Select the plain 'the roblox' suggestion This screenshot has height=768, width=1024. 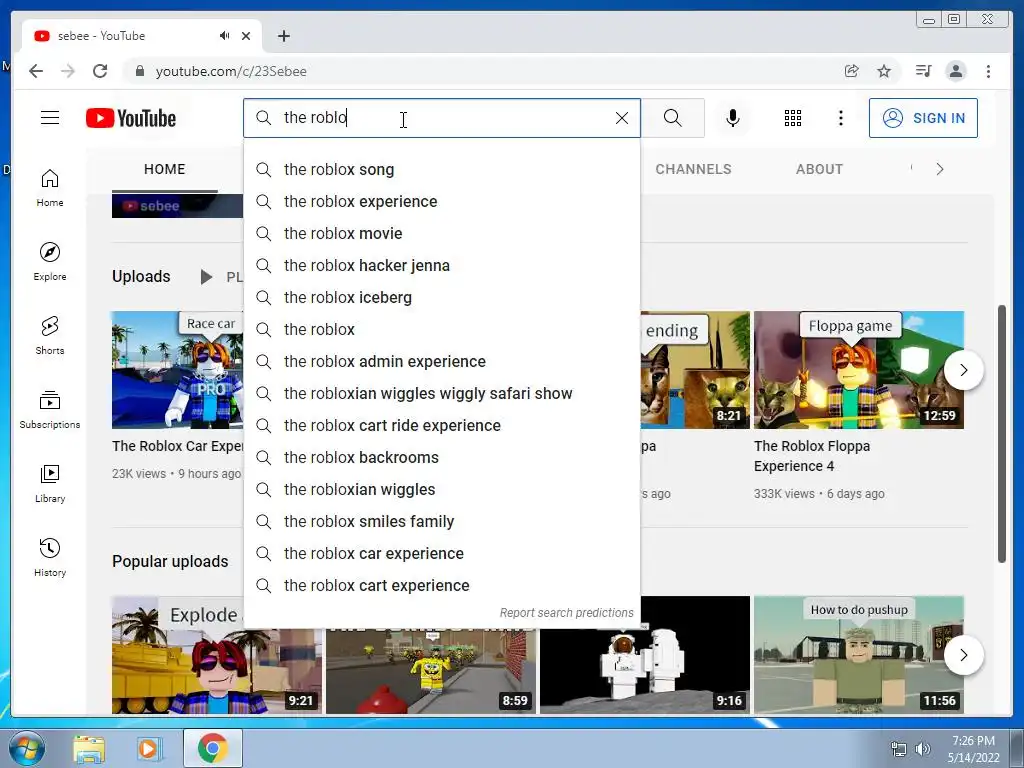pyautogui.click(x=441, y=330)
